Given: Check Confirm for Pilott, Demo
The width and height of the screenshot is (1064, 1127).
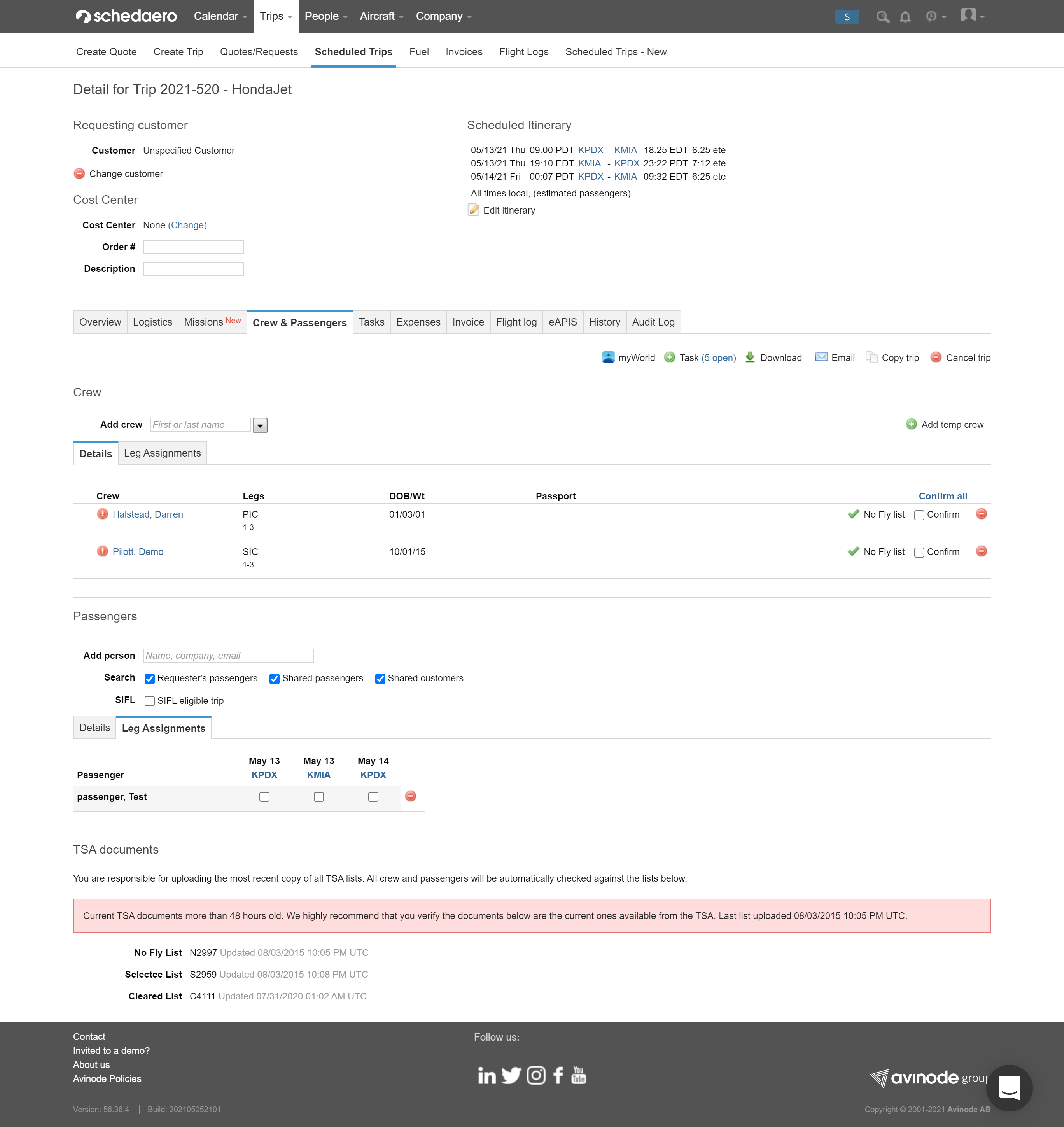Looking at the screenshot, I should (919, 553).
